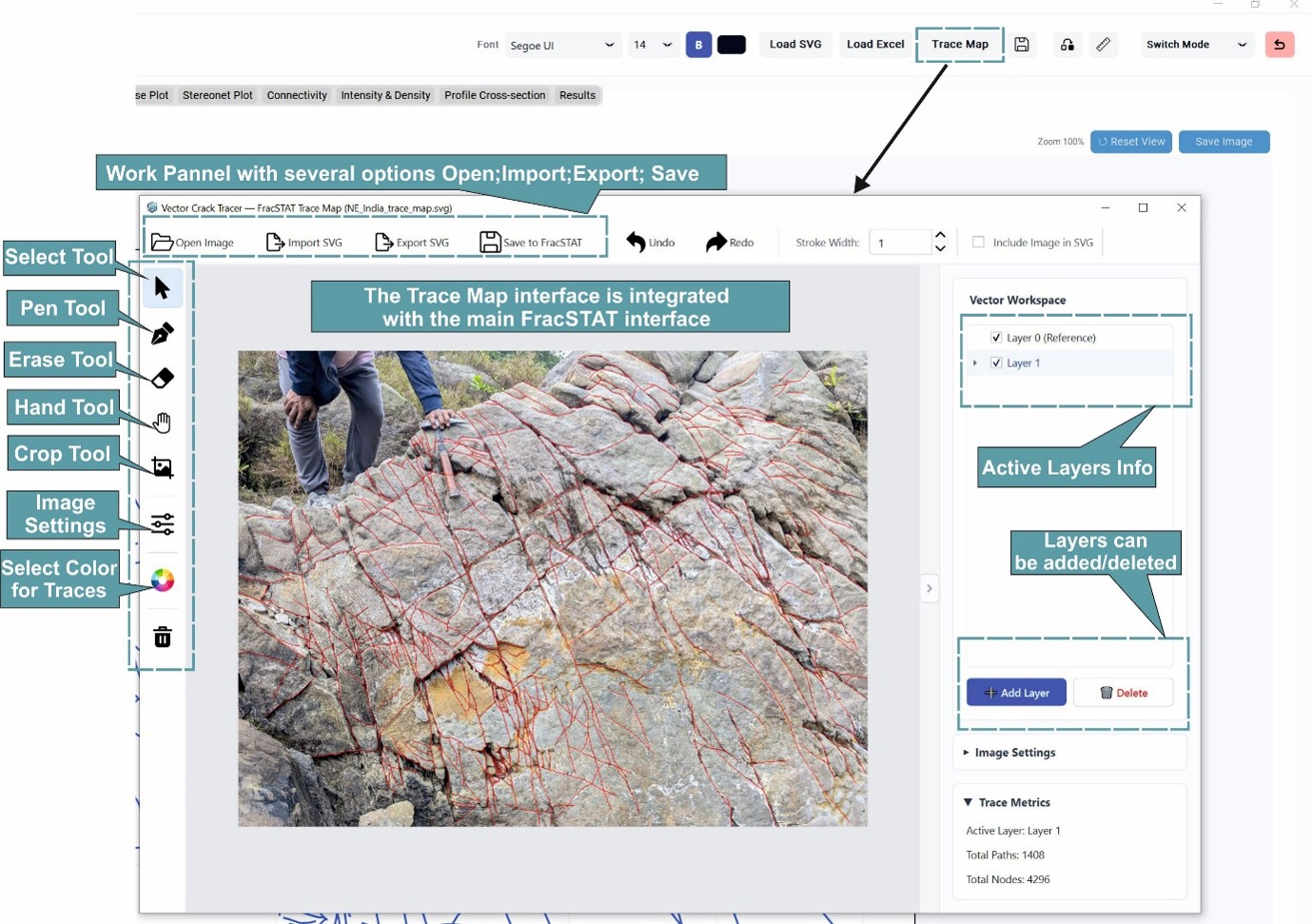This screenshot has width=1312, height=924.
Task: Enable Include Image in SVG checkbox
Action: (x=978, y=242)
